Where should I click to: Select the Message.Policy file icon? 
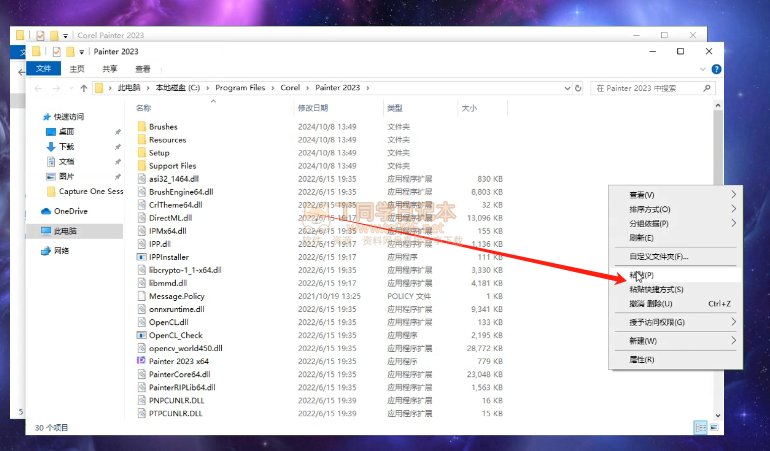(x=141, y=296)
